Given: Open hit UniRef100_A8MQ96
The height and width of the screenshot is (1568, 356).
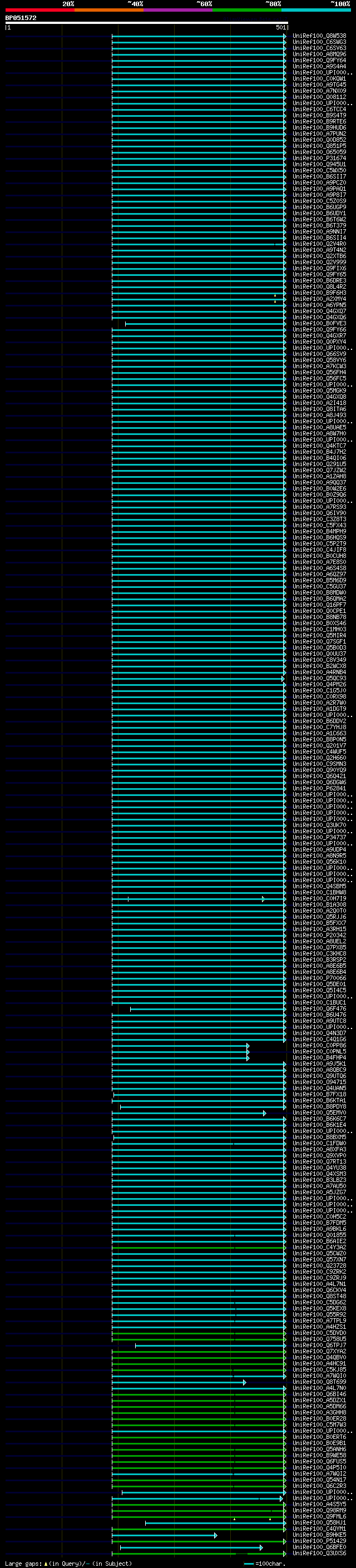Looking at the screenshot, I should click(x=319, y=54).
